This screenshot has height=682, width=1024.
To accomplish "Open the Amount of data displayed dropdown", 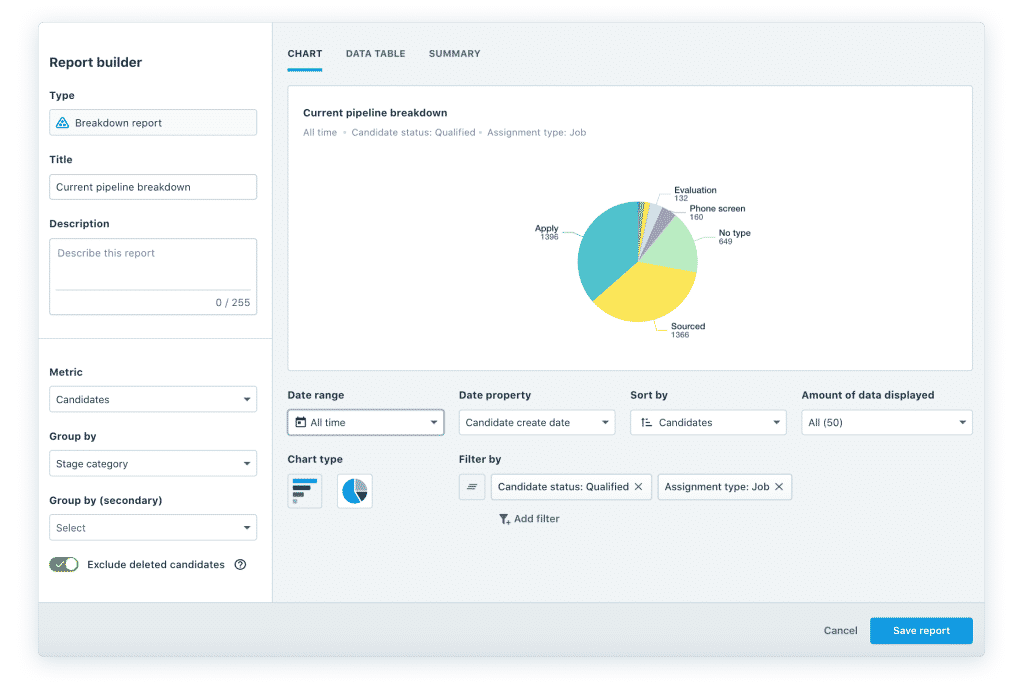I will point(886,422).
